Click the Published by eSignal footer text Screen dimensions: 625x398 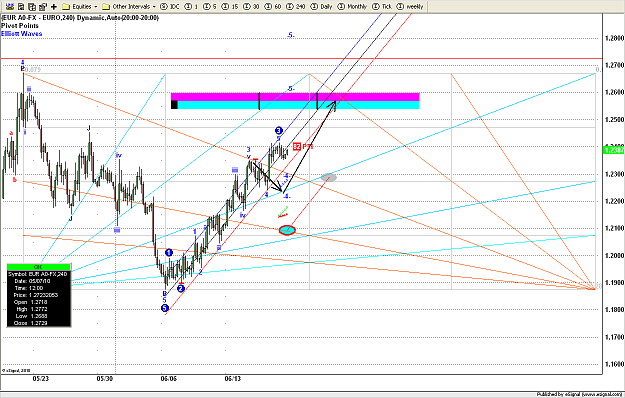pyautogui.click(x=579, y=394)
